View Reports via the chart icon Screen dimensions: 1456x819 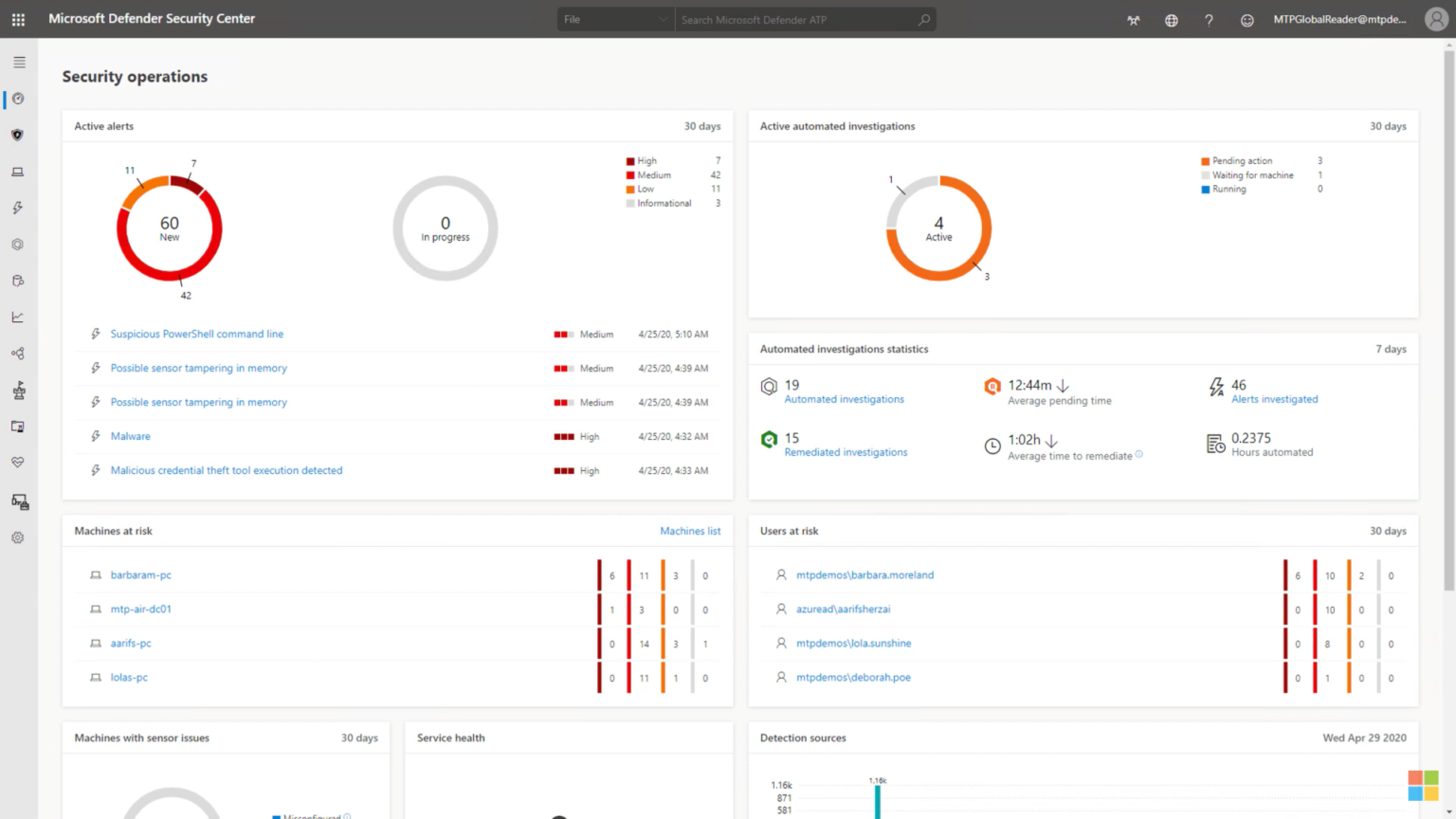(x=17, y=317)
